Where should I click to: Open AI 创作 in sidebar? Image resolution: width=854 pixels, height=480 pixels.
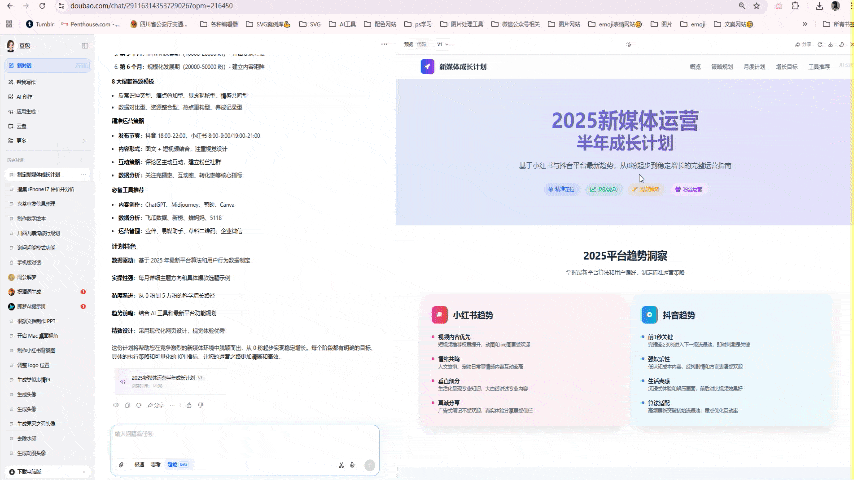47,96
